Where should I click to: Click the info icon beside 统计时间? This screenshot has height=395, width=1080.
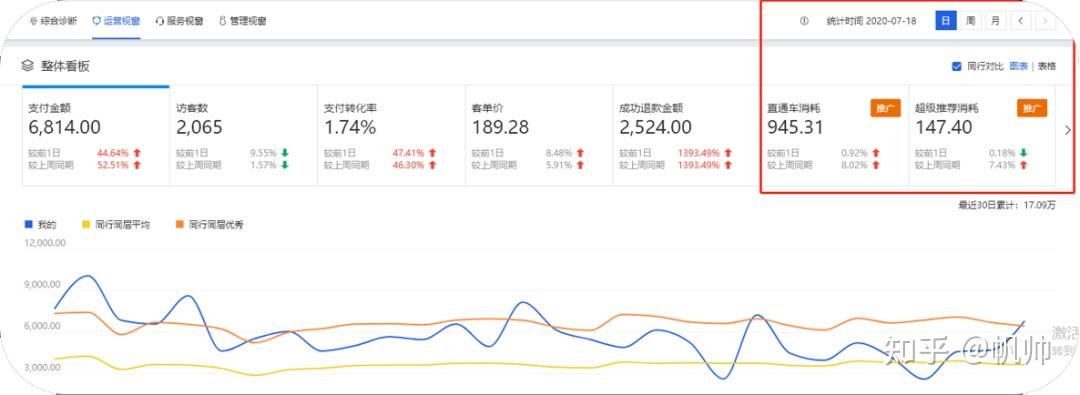tap(804, 21)
